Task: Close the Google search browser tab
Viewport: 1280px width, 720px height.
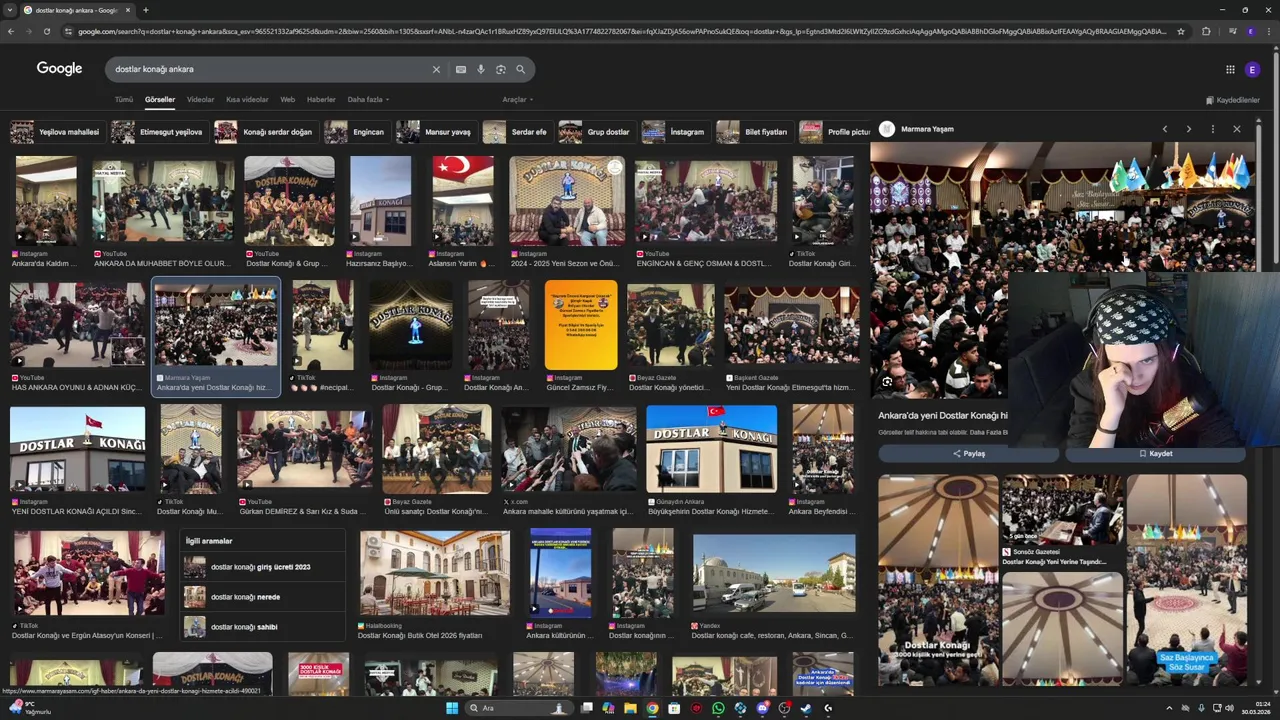Action: (x=128, y=10)
